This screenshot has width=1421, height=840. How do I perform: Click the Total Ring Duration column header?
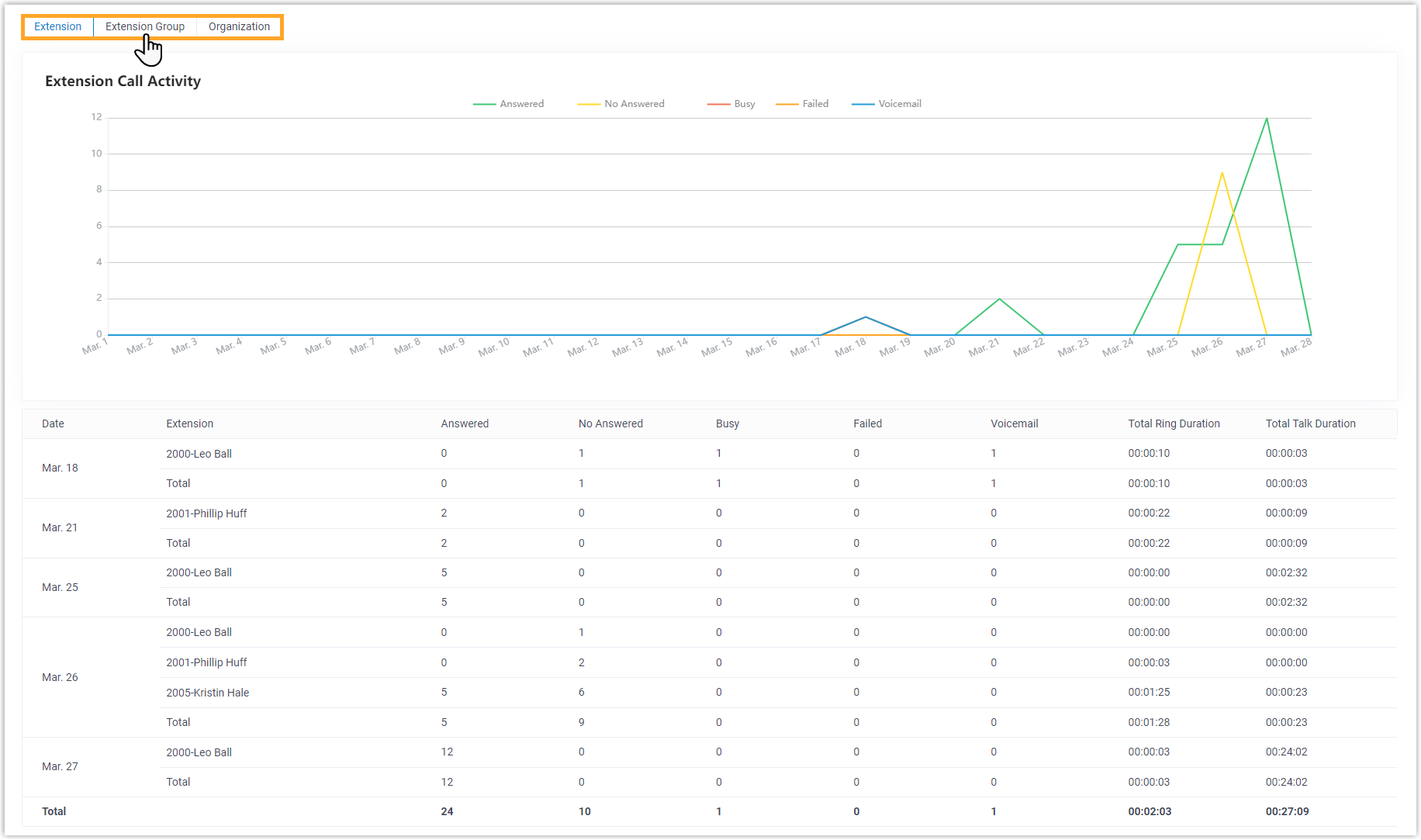(1174, 423)
